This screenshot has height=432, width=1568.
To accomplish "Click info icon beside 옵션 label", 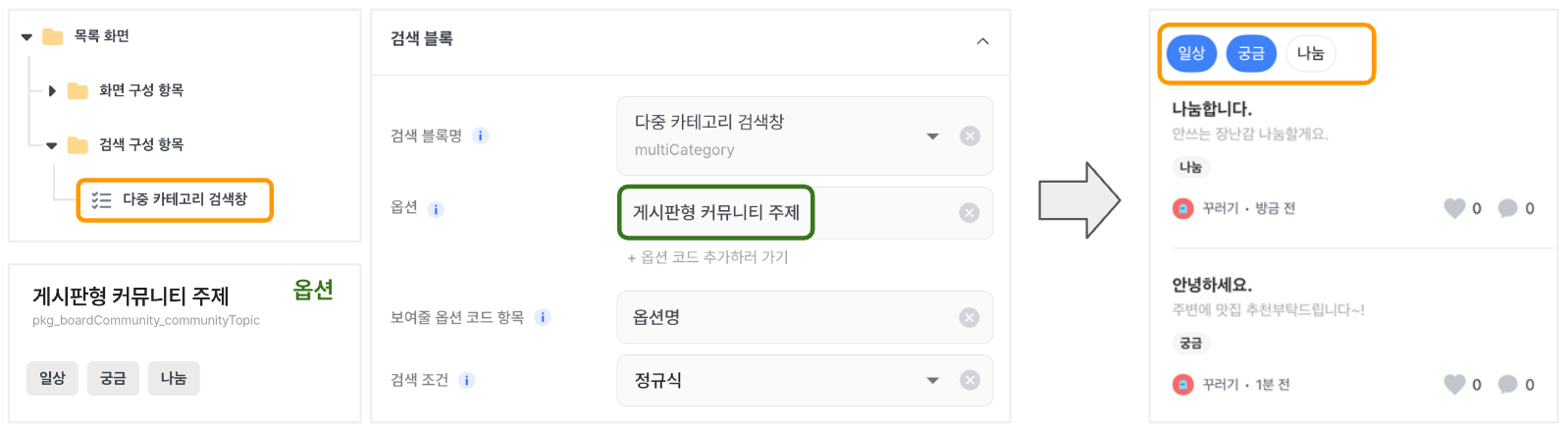I will tap(437, 209).
